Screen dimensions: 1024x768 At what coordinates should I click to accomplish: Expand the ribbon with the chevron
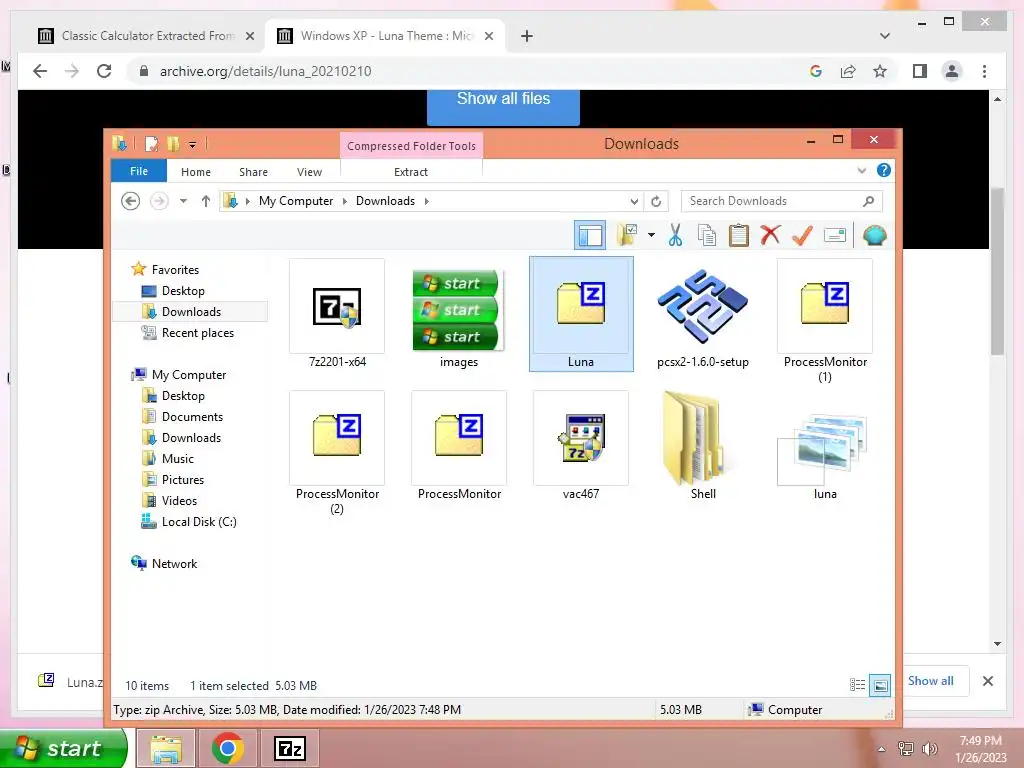pyautogui.click(x=861, y=170)
